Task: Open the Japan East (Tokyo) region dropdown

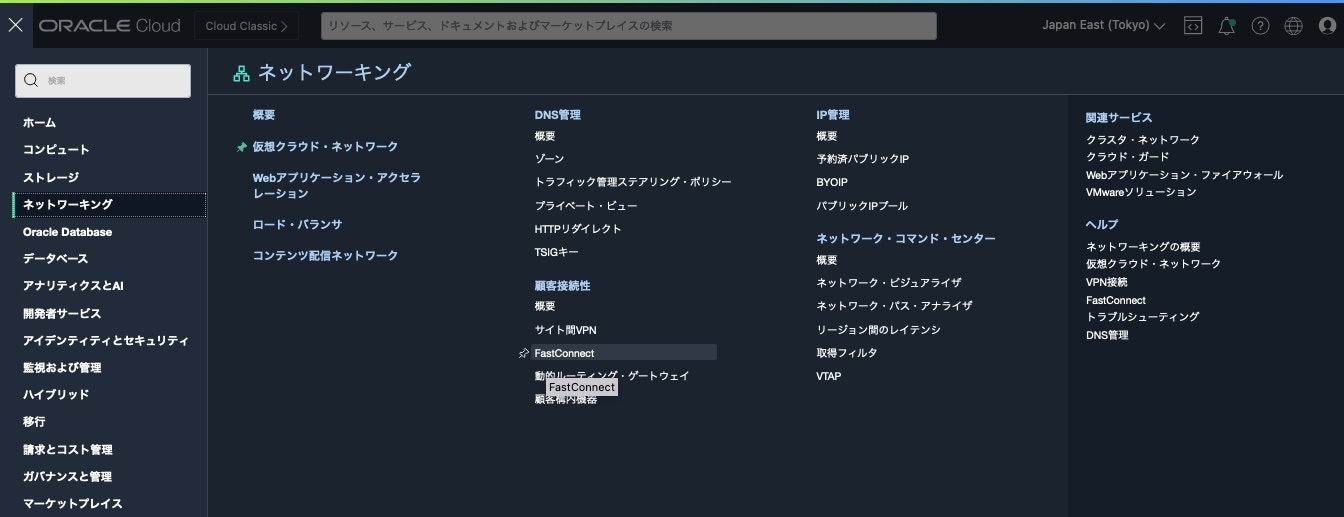Action: pos(1104,26)
